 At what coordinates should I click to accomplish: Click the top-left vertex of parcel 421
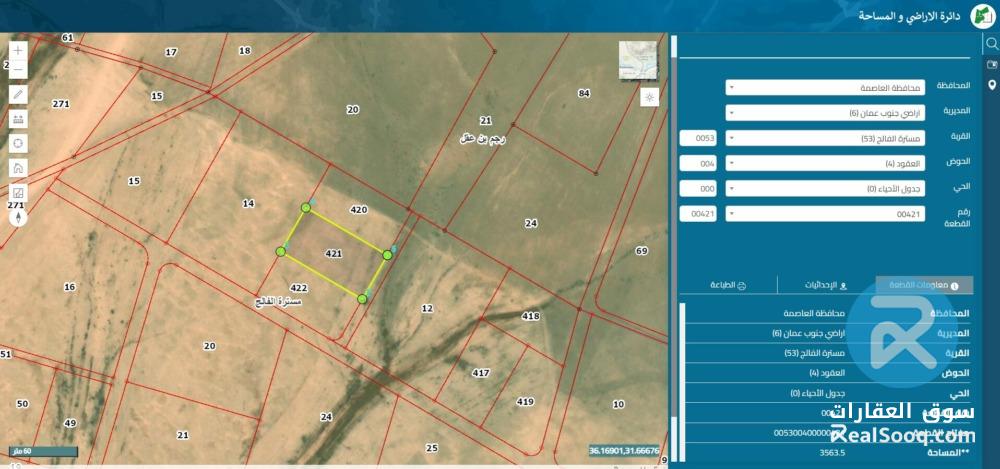click(306, 207)
